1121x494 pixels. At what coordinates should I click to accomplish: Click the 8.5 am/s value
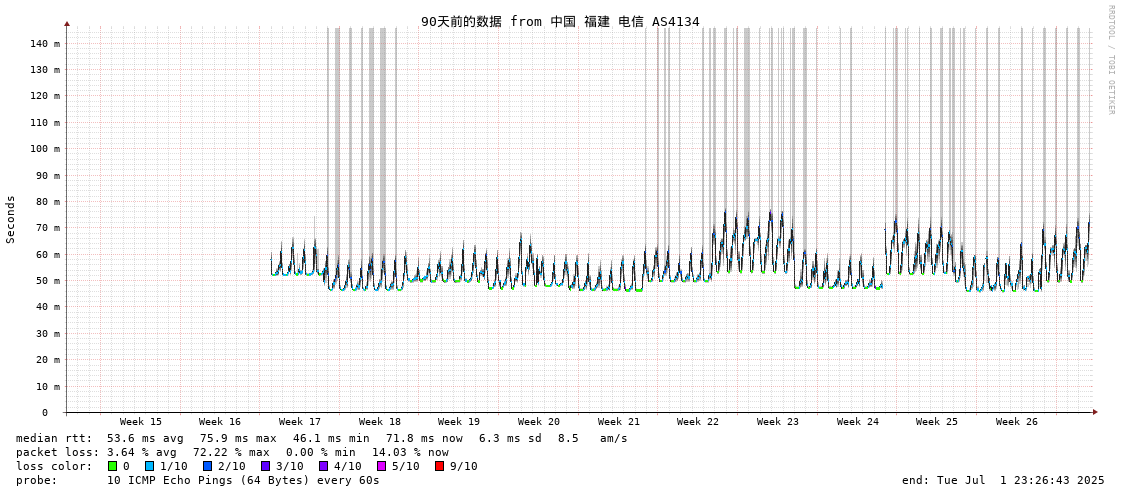(x=593, y=438)
